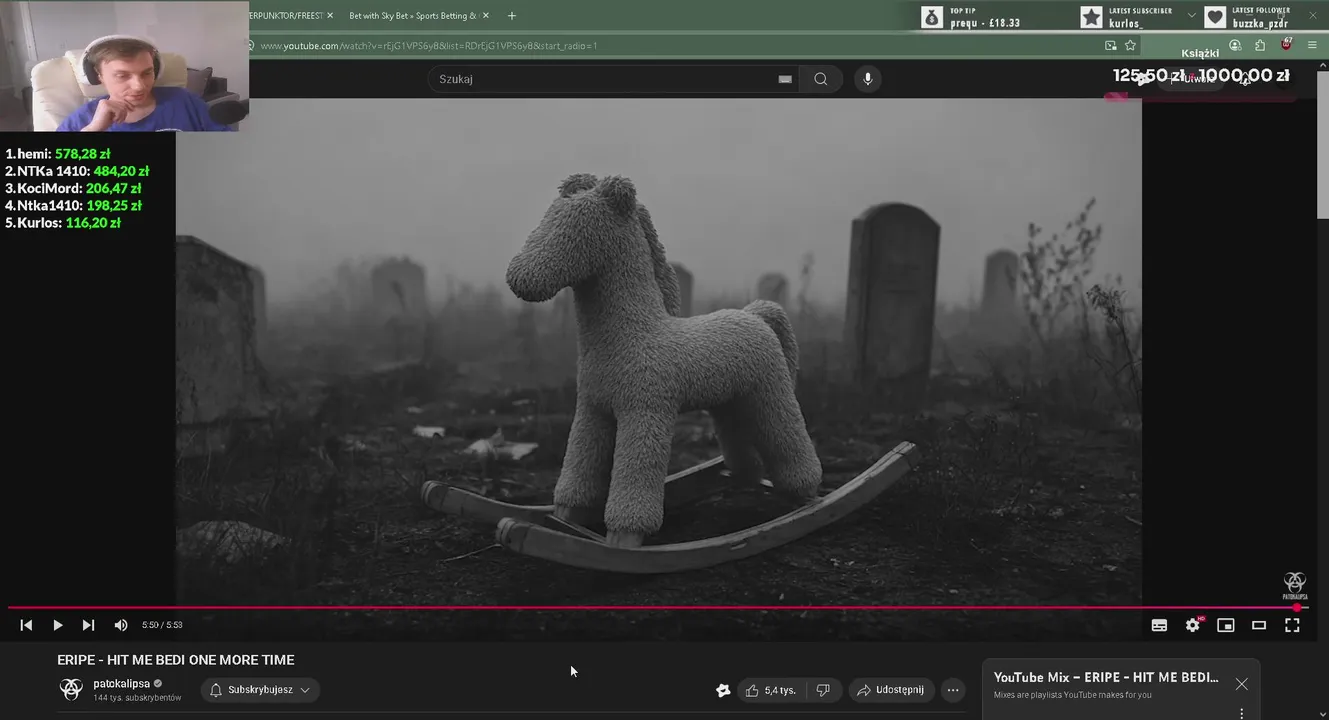Click the leaderboard entry 5.Kurlos: 116,20 zł
The image size is (1329, 720).
[x=63, y=223]
